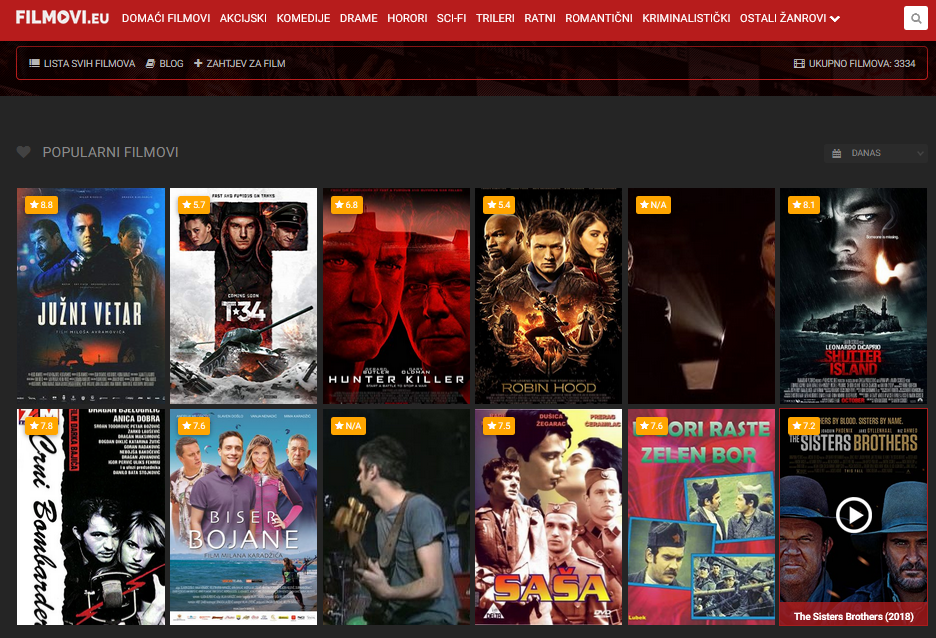The image size is (936, 638).
Task: Go to Akcijski genre
Action: point(243,19)
